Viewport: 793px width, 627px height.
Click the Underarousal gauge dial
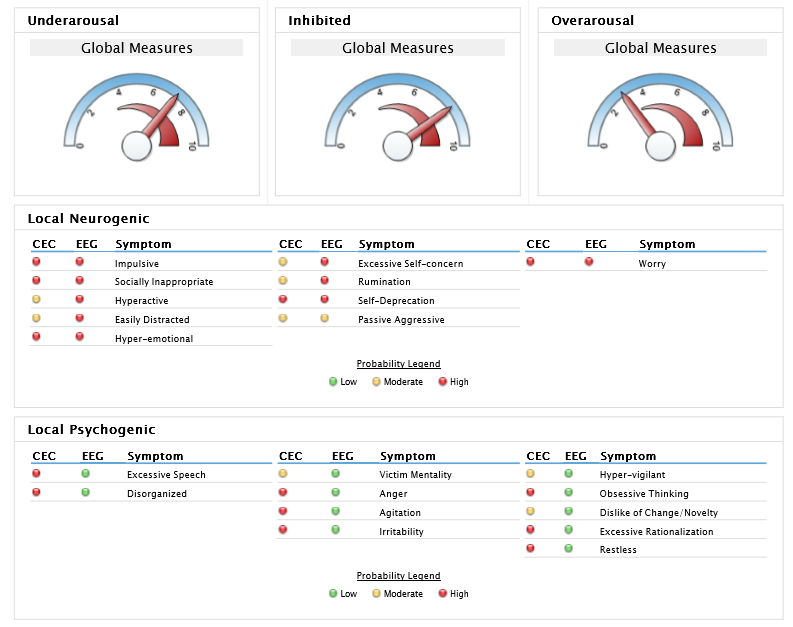tap(137, 117)
